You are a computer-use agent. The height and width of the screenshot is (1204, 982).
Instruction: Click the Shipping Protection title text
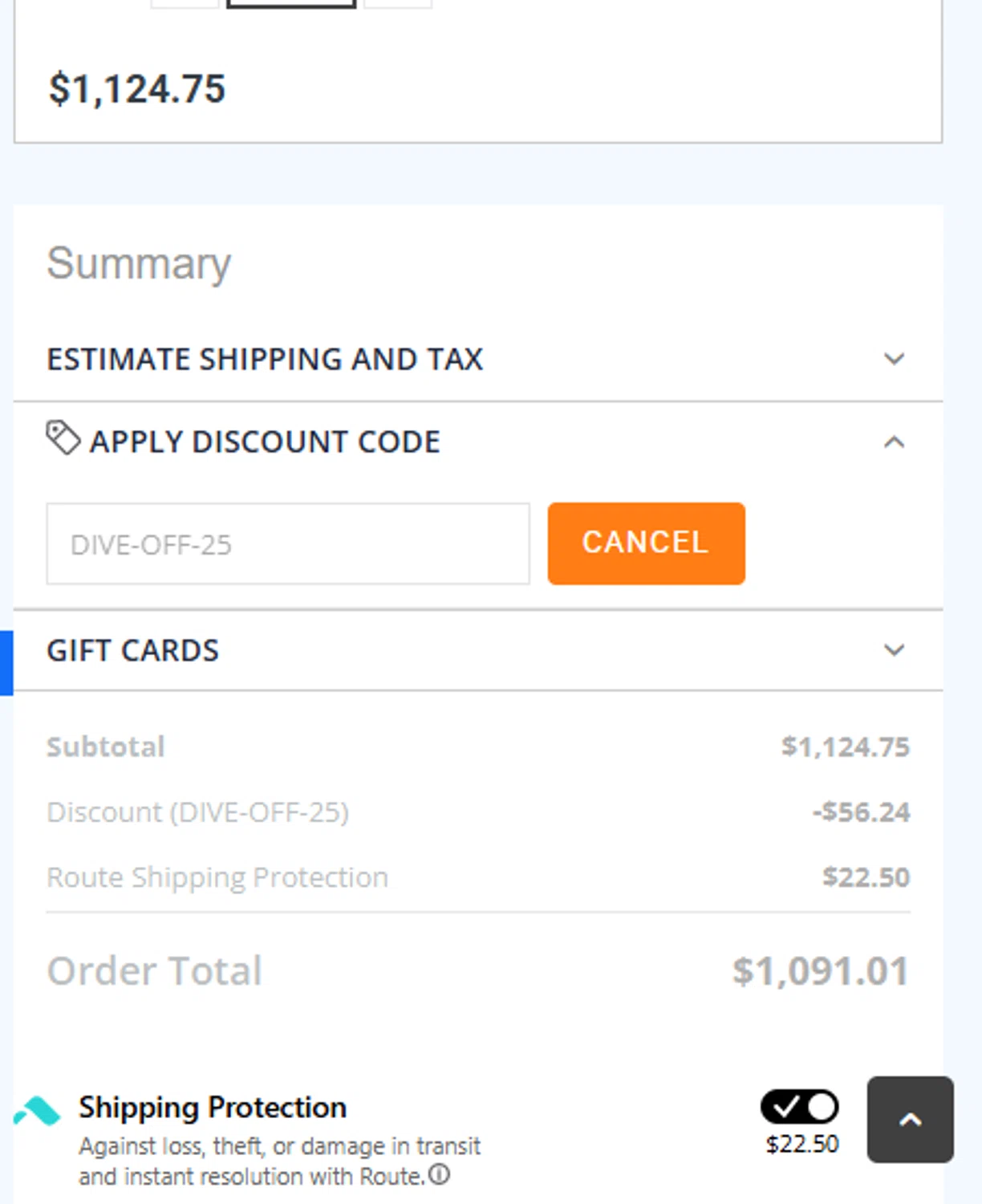[x=213, y=1108]
